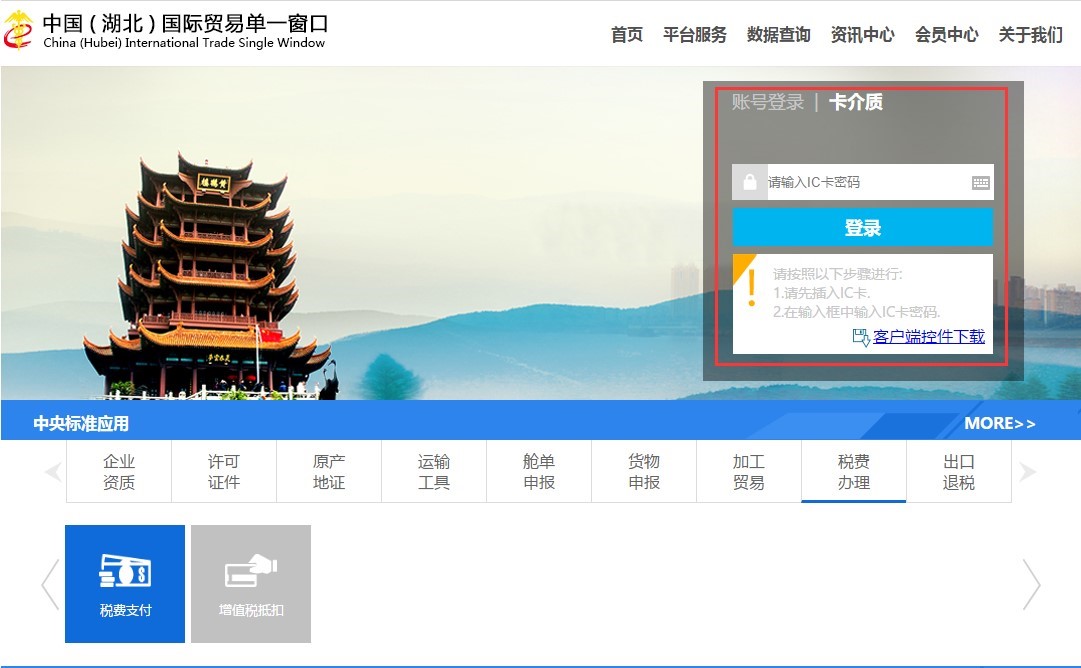Screen dimensions: 1081x668
Task: Open the 税费支付 tile
Action: (x=125, y=584)
